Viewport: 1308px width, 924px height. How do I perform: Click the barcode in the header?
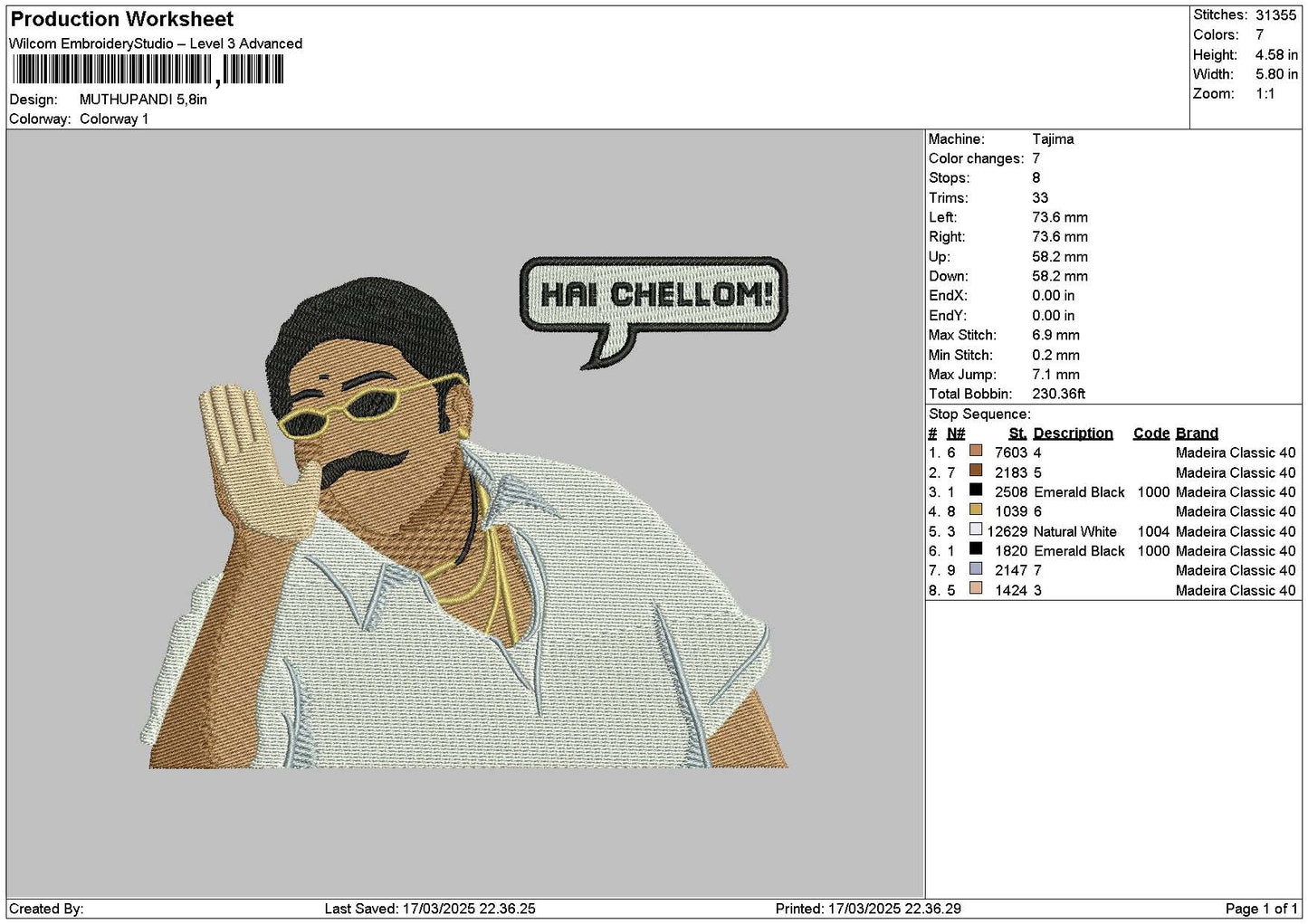(148, 70)
